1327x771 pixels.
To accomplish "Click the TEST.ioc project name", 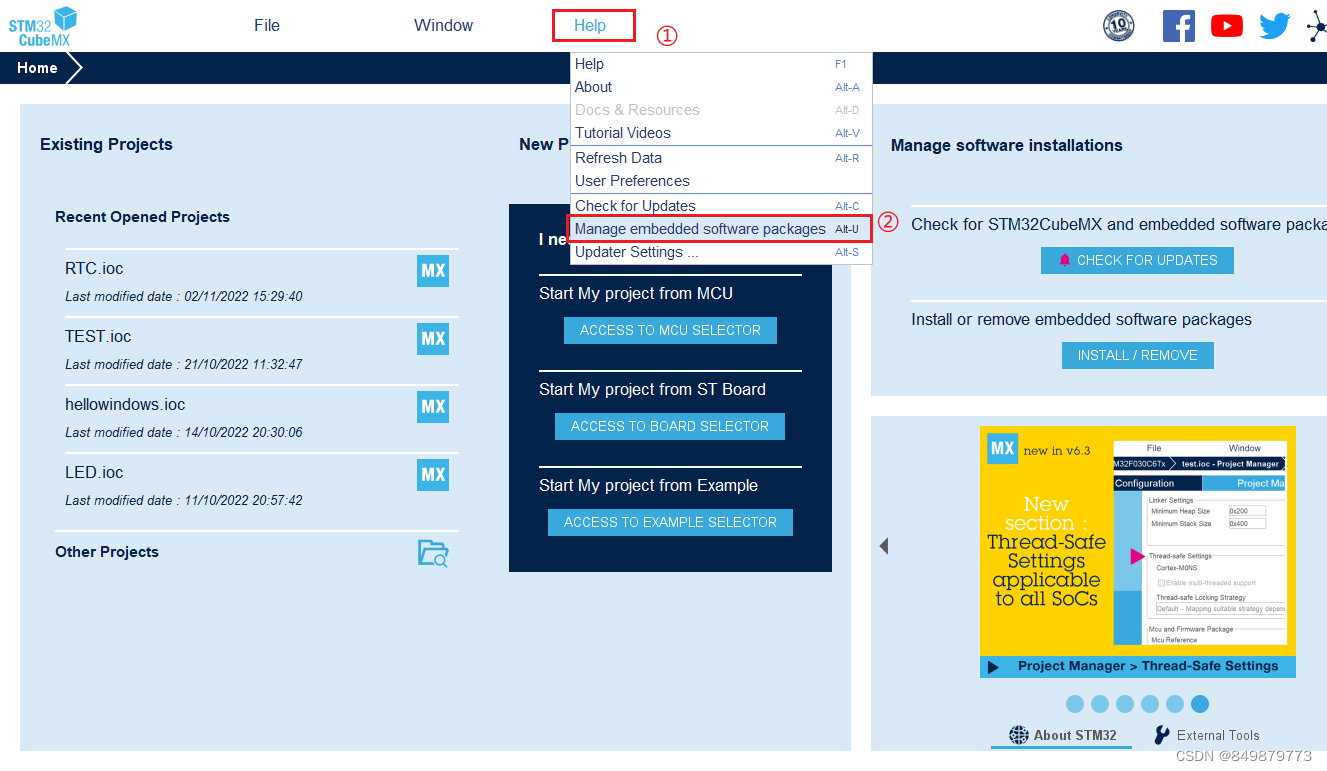I will [x=98, y=337].
